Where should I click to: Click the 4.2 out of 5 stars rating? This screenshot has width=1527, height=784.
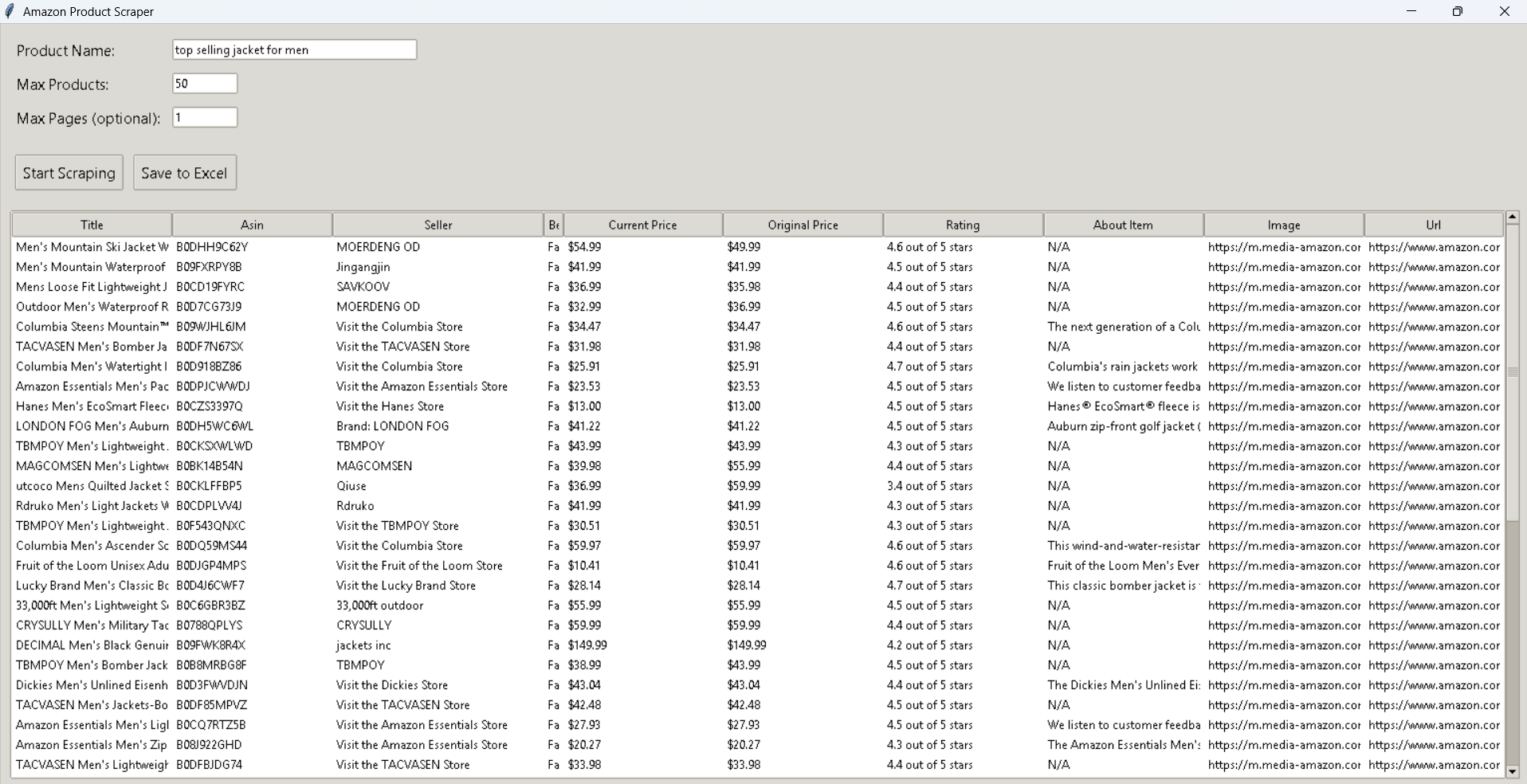(x=929, y=645)
